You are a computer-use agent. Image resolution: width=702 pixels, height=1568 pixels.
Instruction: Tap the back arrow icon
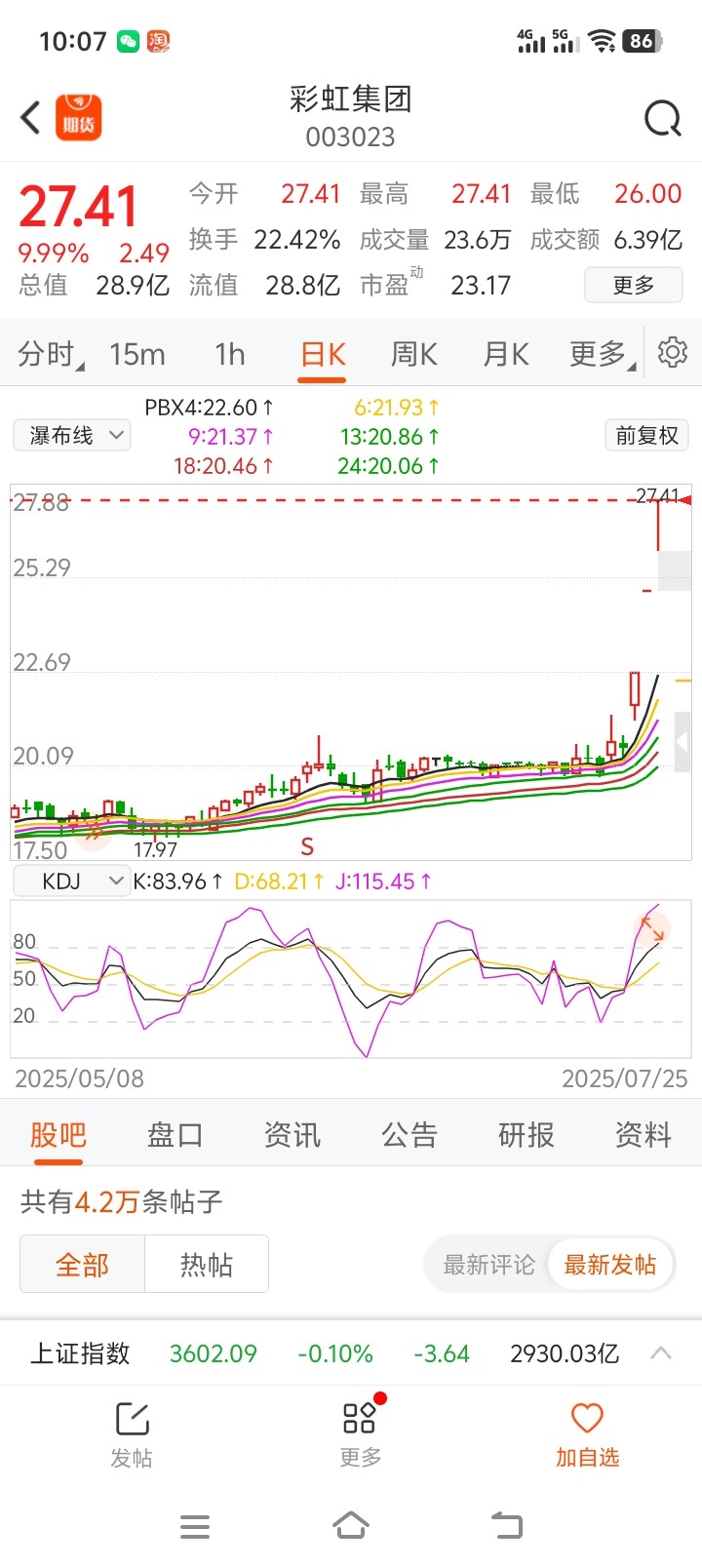30,118
